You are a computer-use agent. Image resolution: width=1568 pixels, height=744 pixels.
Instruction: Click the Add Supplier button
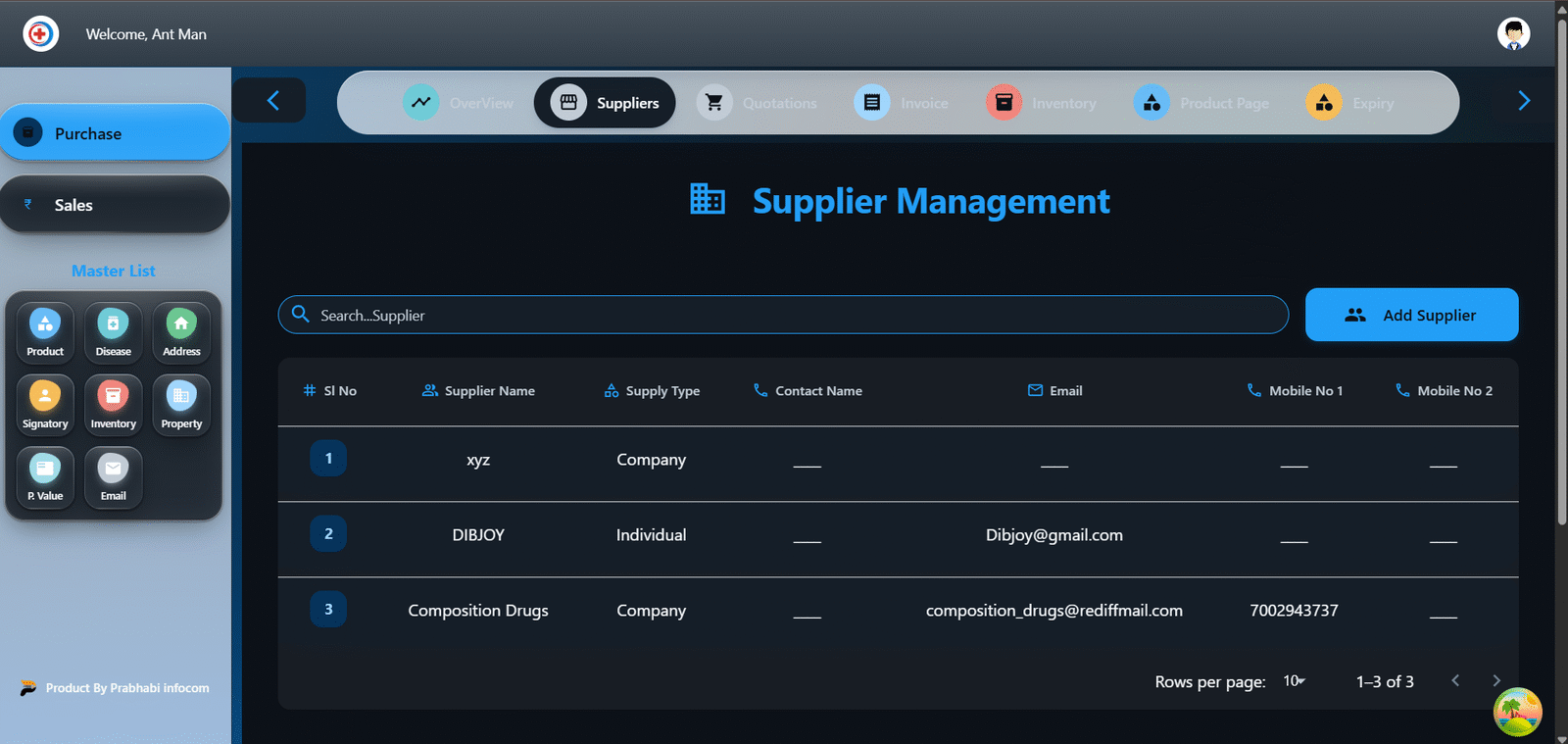pyautogui.click(x=1411, y=315)
